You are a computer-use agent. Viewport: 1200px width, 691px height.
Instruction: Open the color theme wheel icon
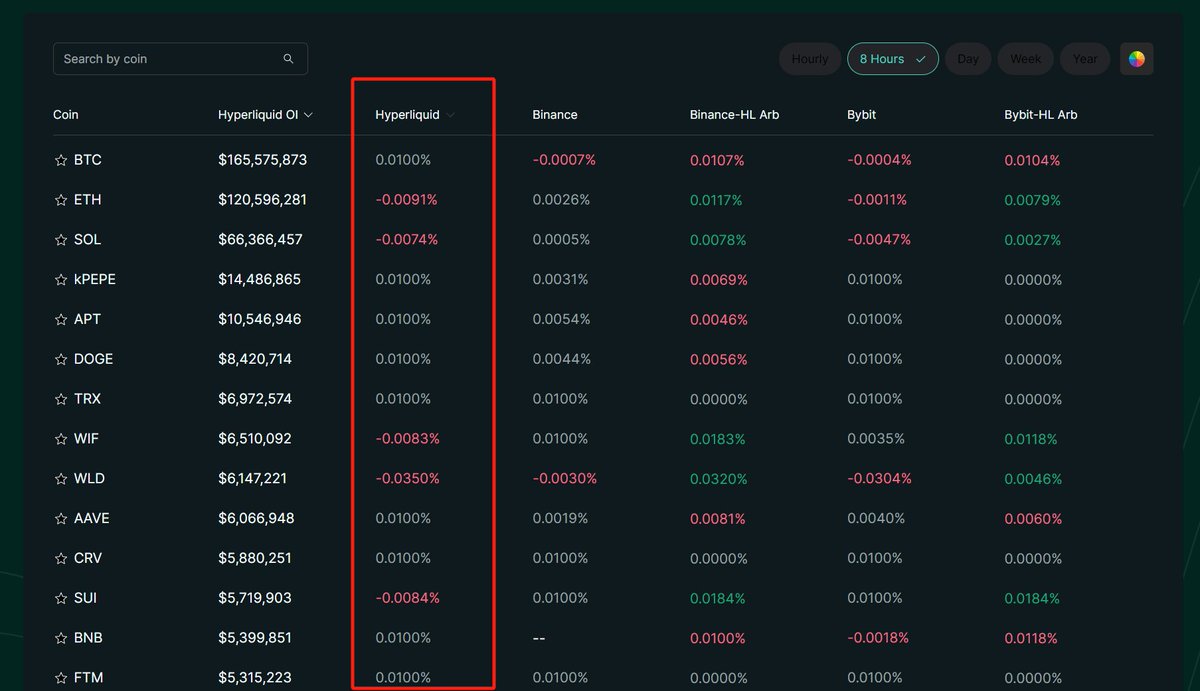1137,59
